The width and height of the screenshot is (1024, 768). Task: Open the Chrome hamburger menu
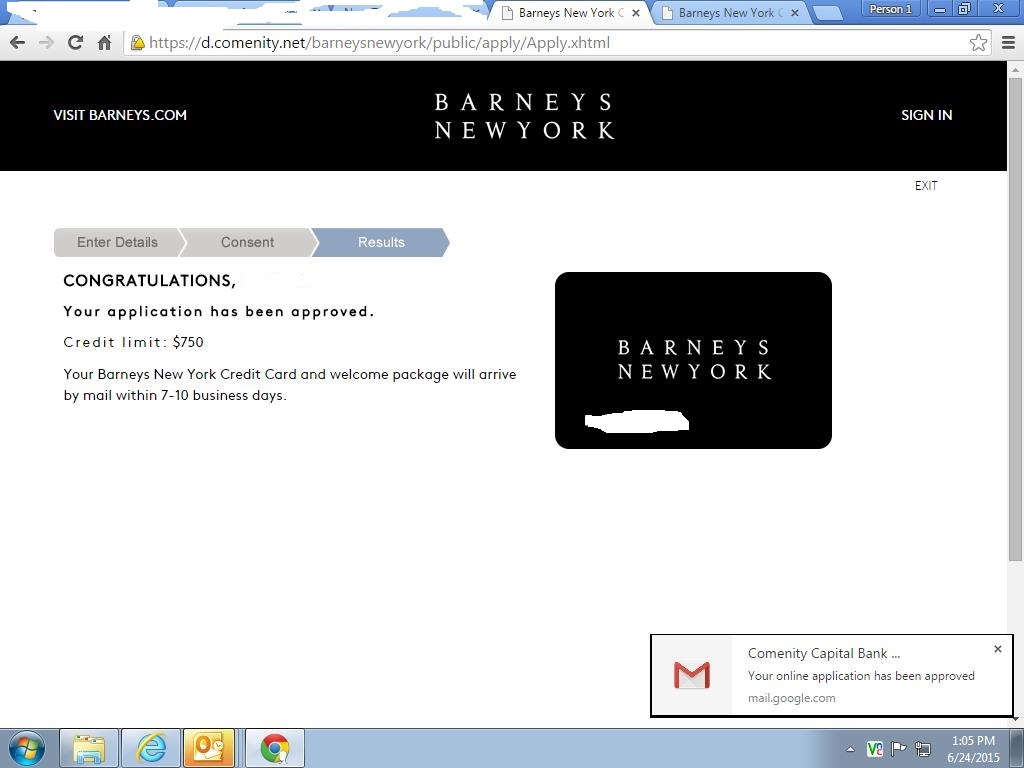coord(1008,43)
